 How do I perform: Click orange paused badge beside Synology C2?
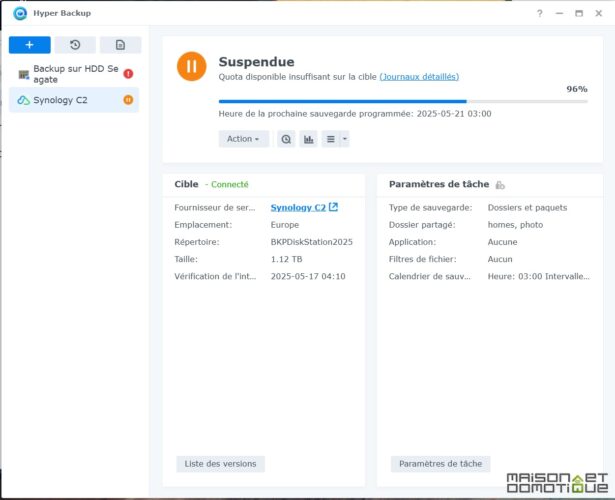point(128,100)
